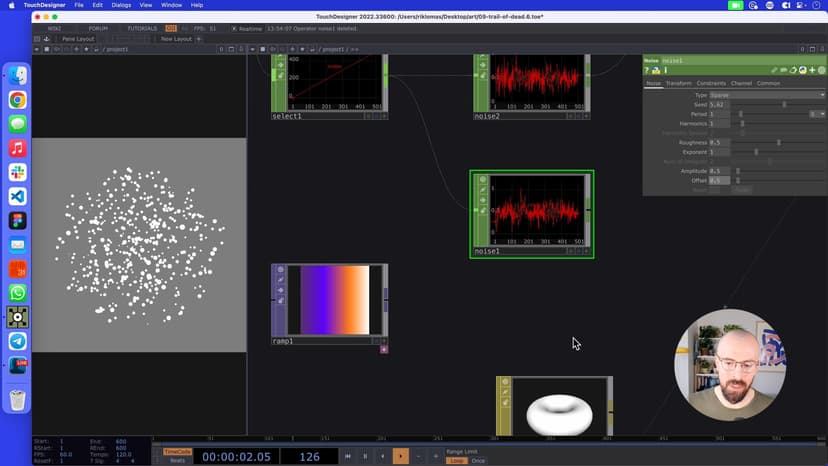Switch to the Transform parameter tab
Image resolution: width=828 pixels, height=466 pixels.
(678, 83)
